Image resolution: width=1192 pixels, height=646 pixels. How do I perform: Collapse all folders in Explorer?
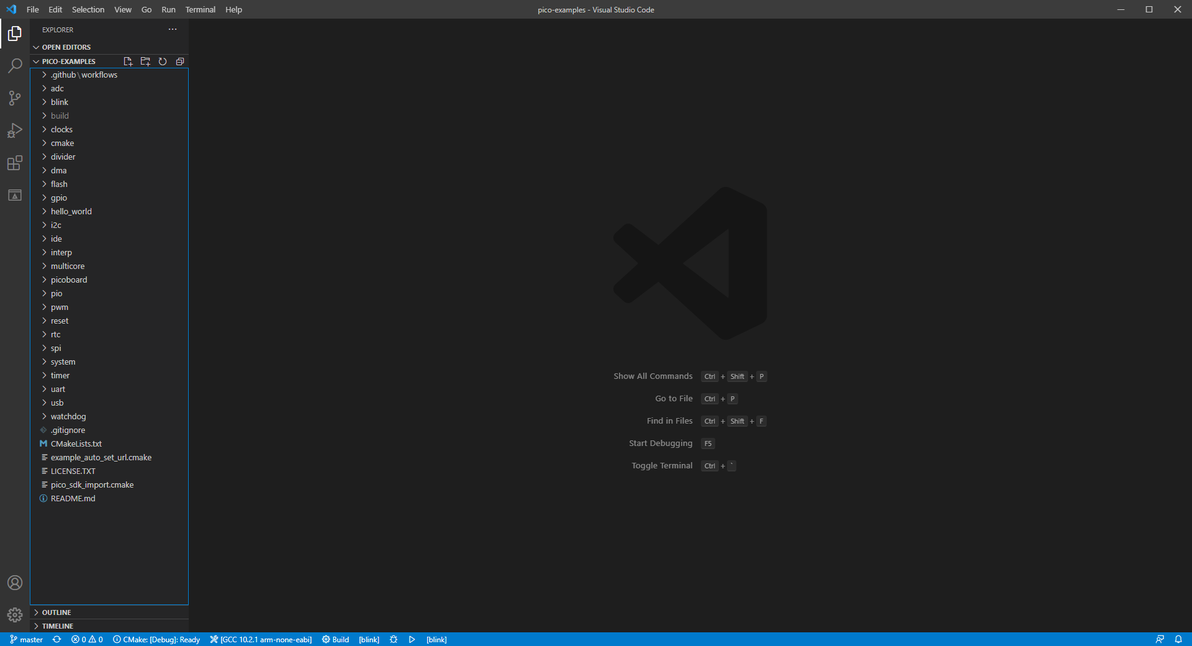tap(180, 62)
